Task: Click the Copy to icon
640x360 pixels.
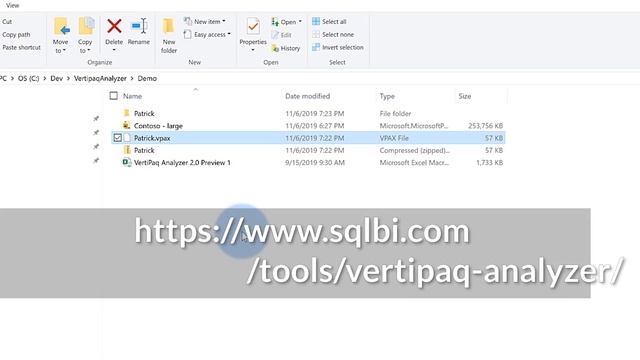Action: 86,27
